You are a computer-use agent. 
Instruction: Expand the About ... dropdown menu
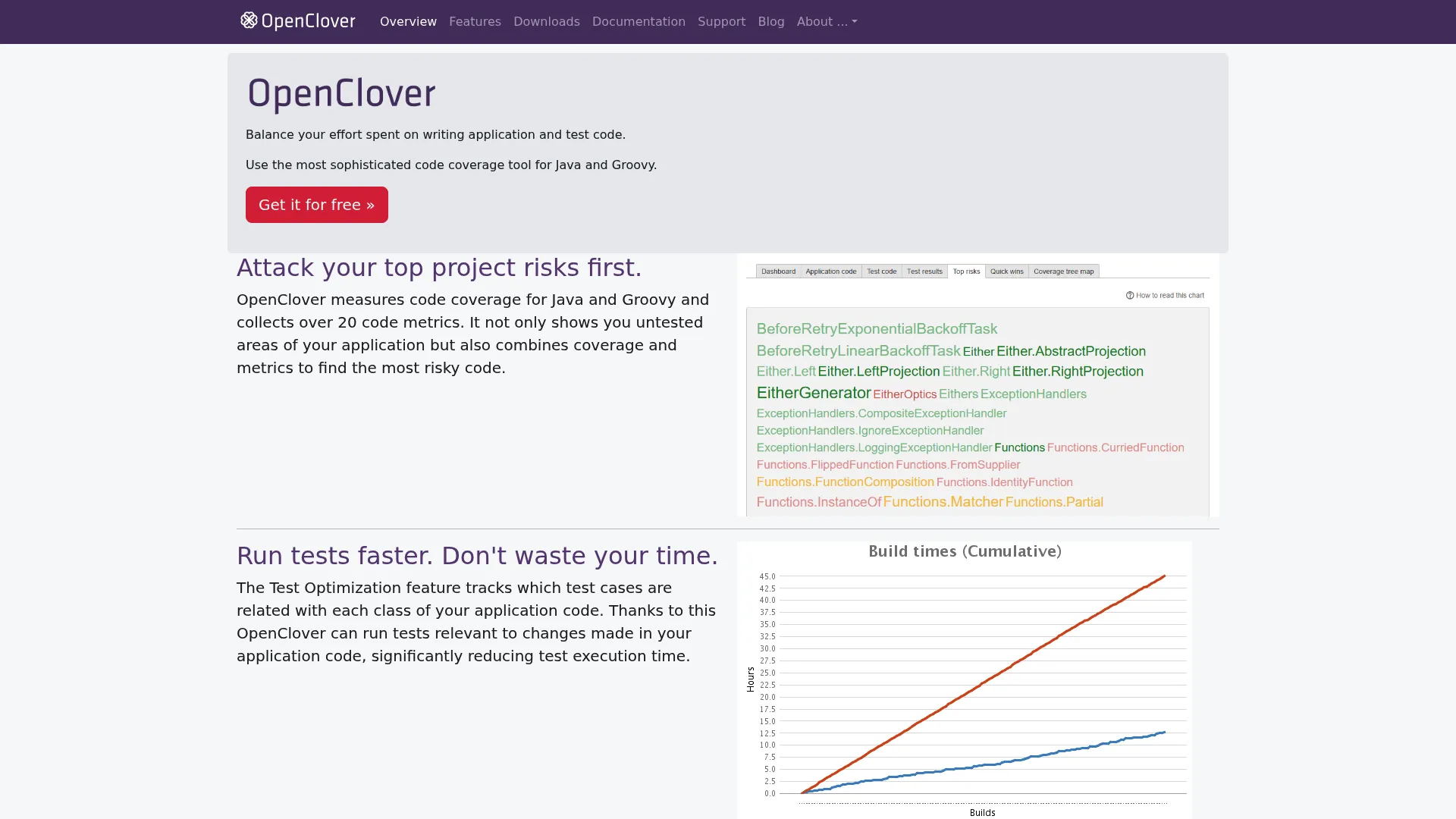(827, 21)
